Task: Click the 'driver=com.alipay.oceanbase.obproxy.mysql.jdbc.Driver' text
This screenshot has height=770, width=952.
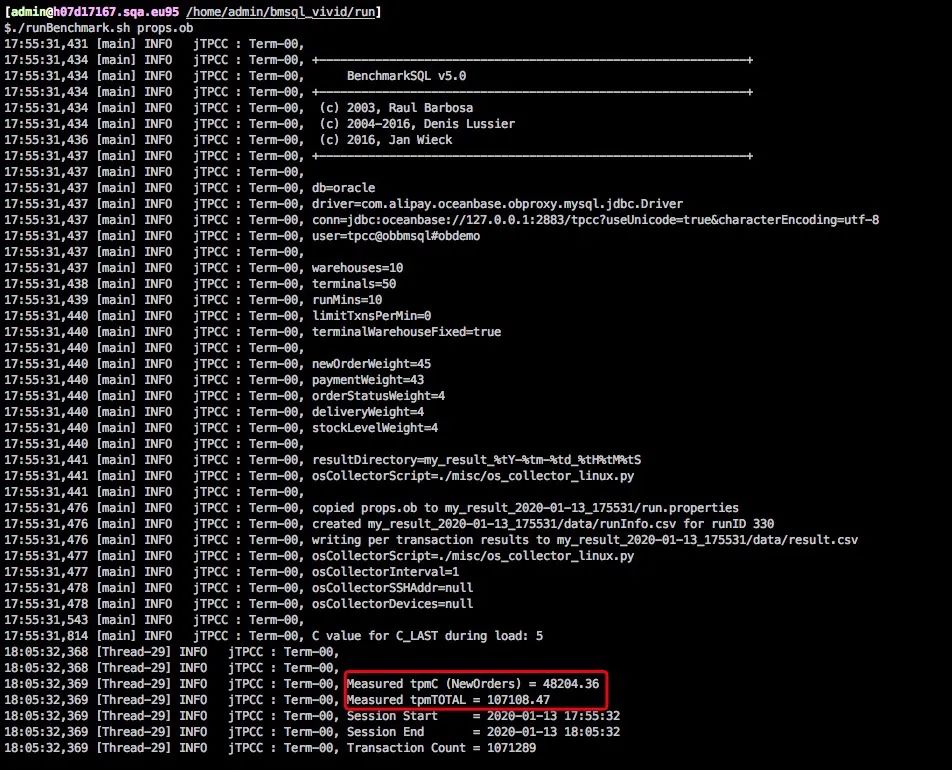Action: [x=497, y=204]
